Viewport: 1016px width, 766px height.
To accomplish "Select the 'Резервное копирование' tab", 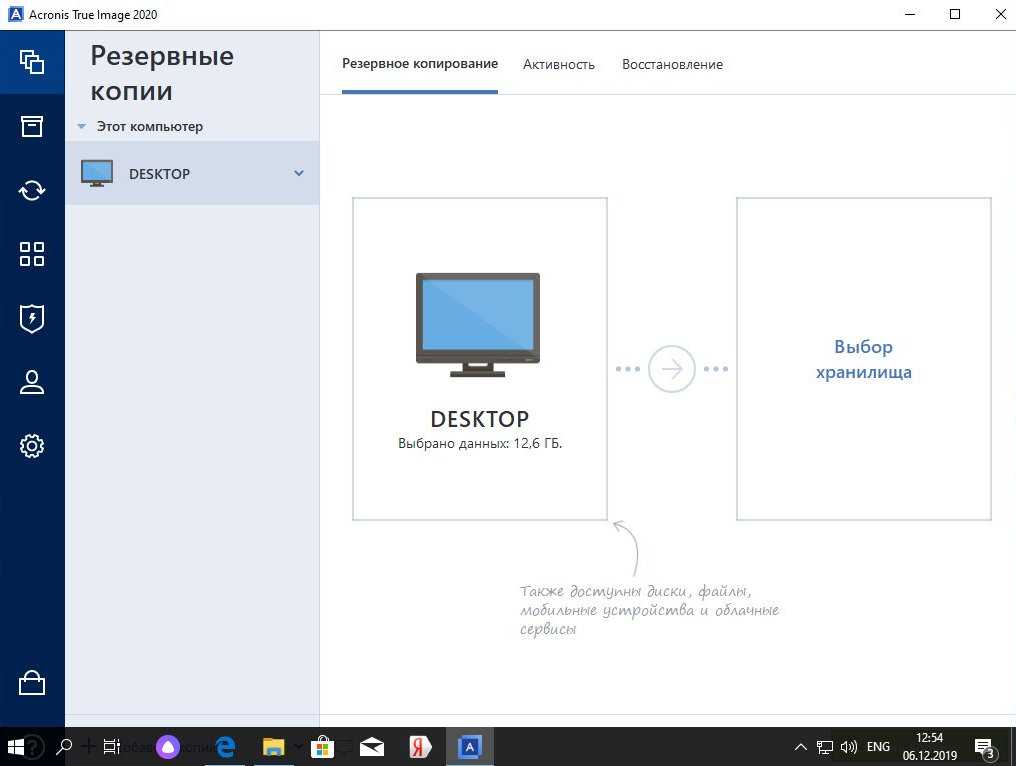I will (419, 64).
